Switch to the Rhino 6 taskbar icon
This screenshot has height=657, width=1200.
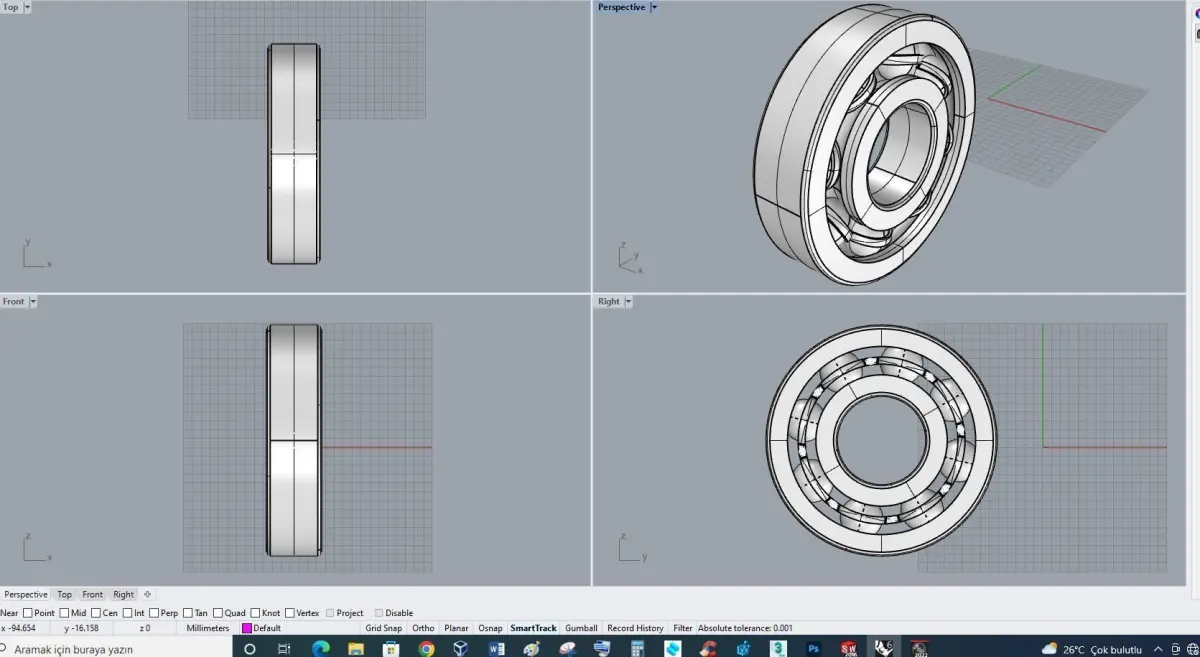pyautogui.click(x=883, y=648)
